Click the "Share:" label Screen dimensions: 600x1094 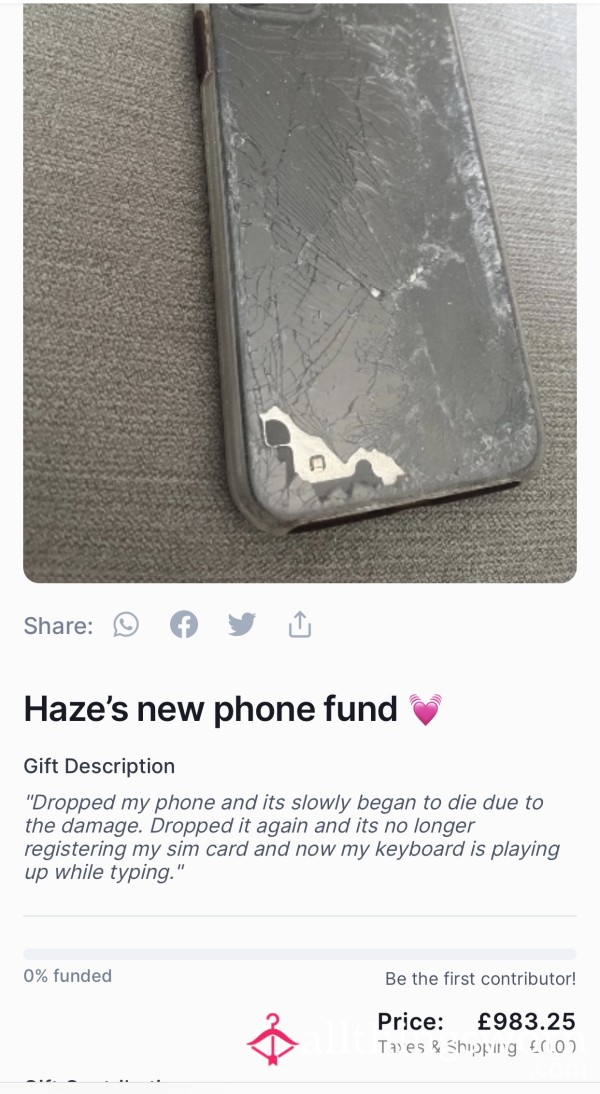click(58, 625)
